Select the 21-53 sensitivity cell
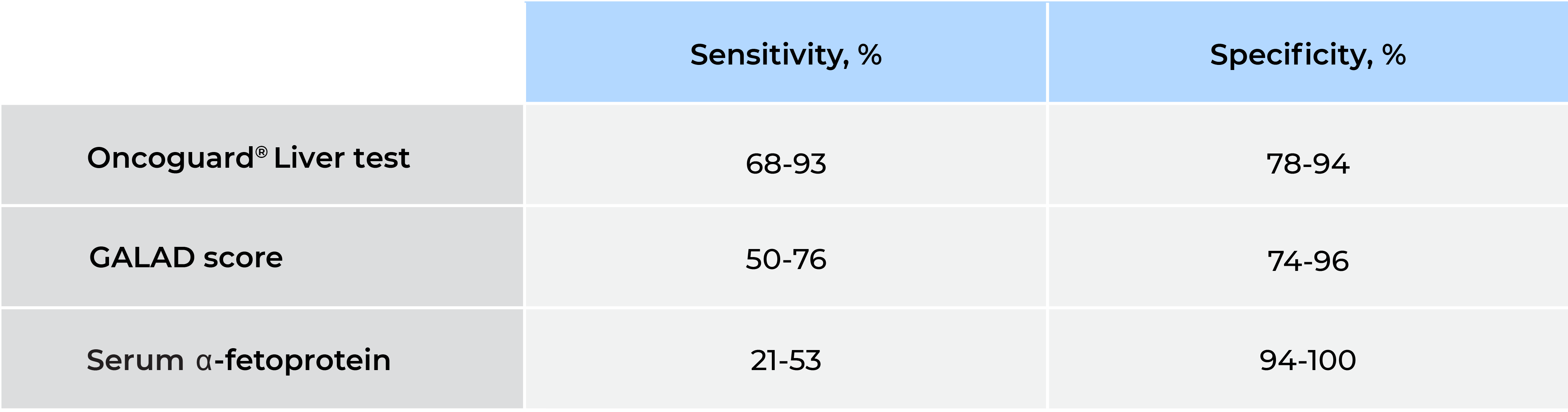This screenshot has width=1568, height=412. pos(786,360)
